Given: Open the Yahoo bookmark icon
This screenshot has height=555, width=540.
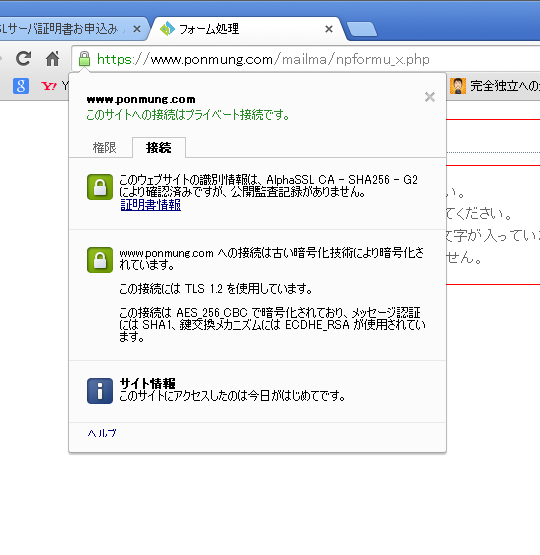Looking at the screenshot, I should click(x=49, y=86).
